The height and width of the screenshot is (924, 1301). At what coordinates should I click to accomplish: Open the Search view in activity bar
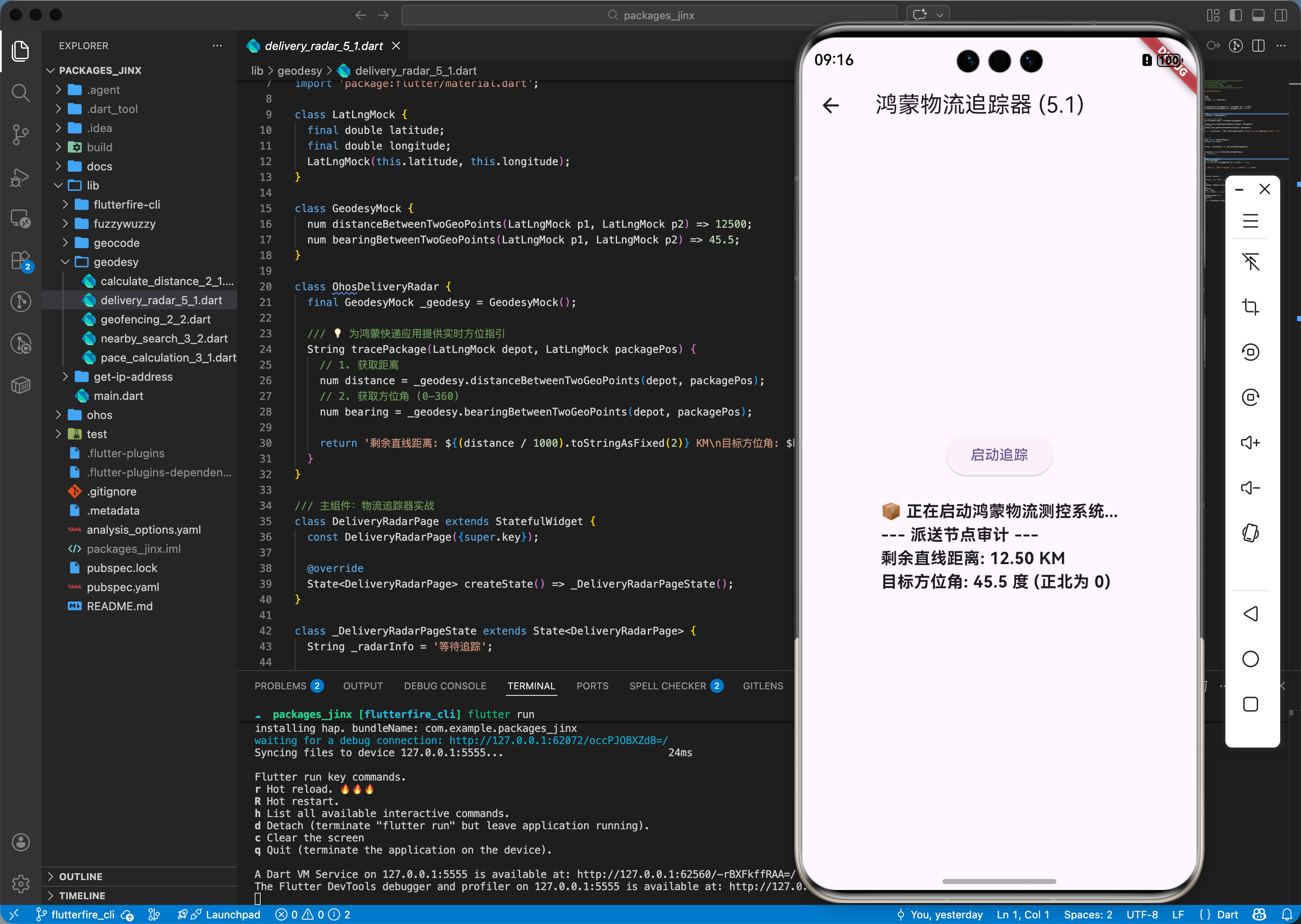(x=20, y=93)
